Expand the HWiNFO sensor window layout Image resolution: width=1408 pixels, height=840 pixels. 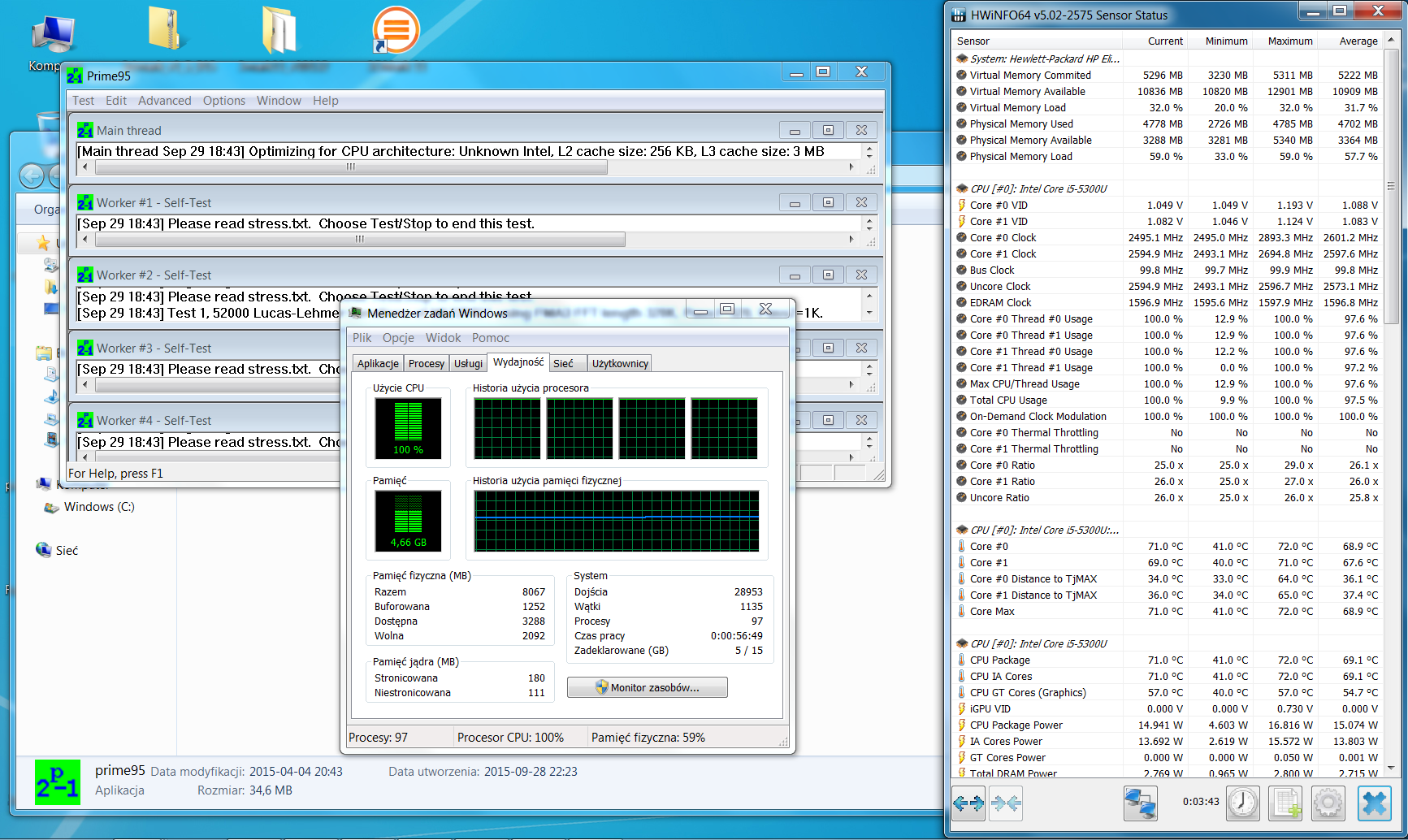968,803
